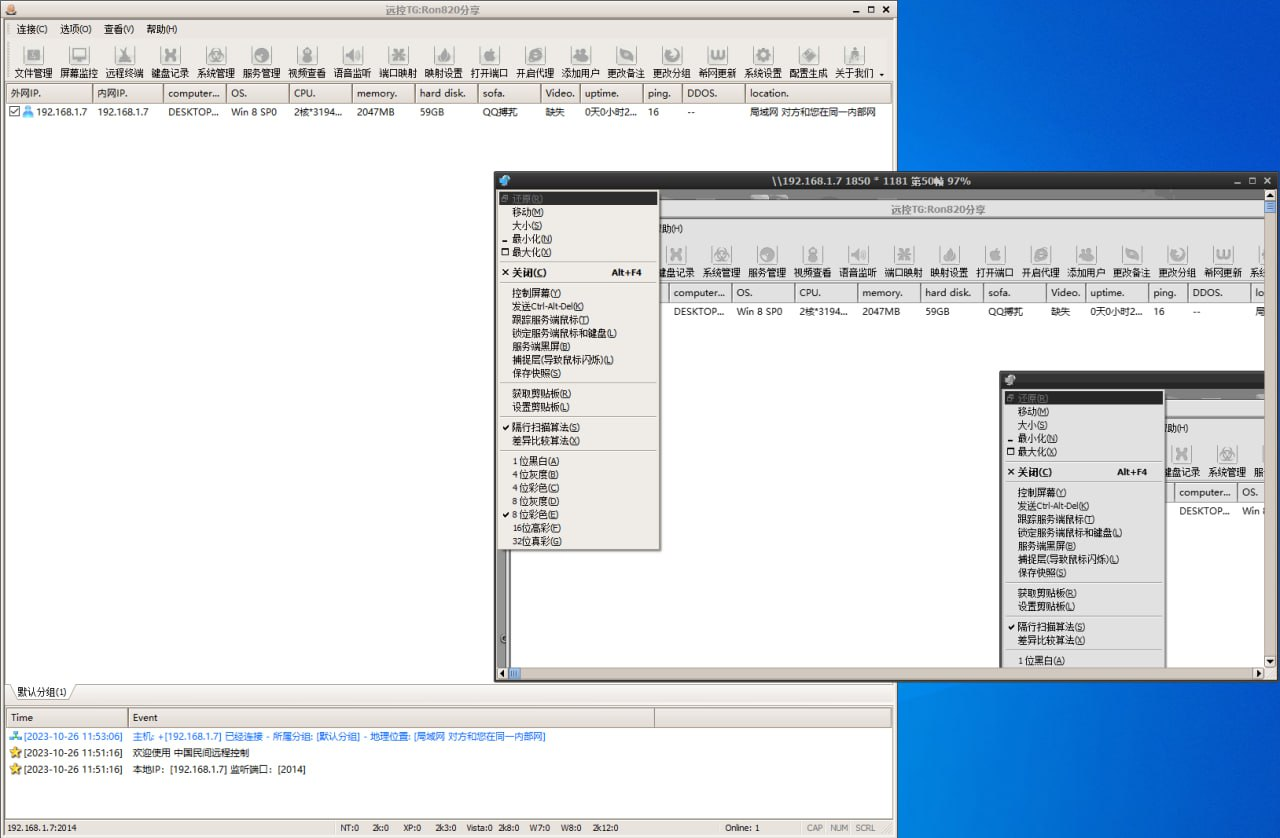Open 配置生成 build icon in main toolbar

pos(809,61)
